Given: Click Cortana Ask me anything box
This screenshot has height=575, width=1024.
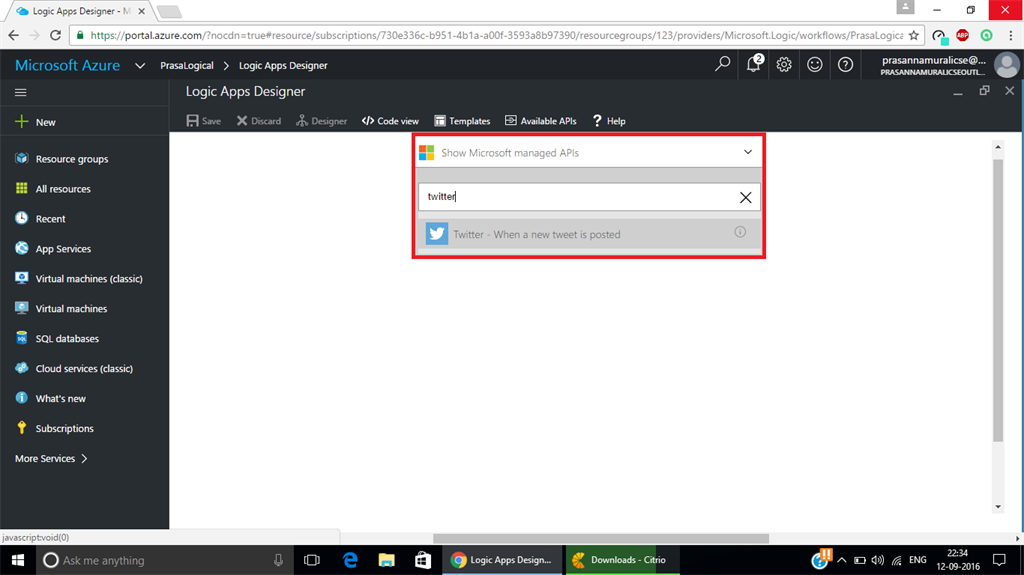Looking at the screenshot, I should [x=163, y=560].
